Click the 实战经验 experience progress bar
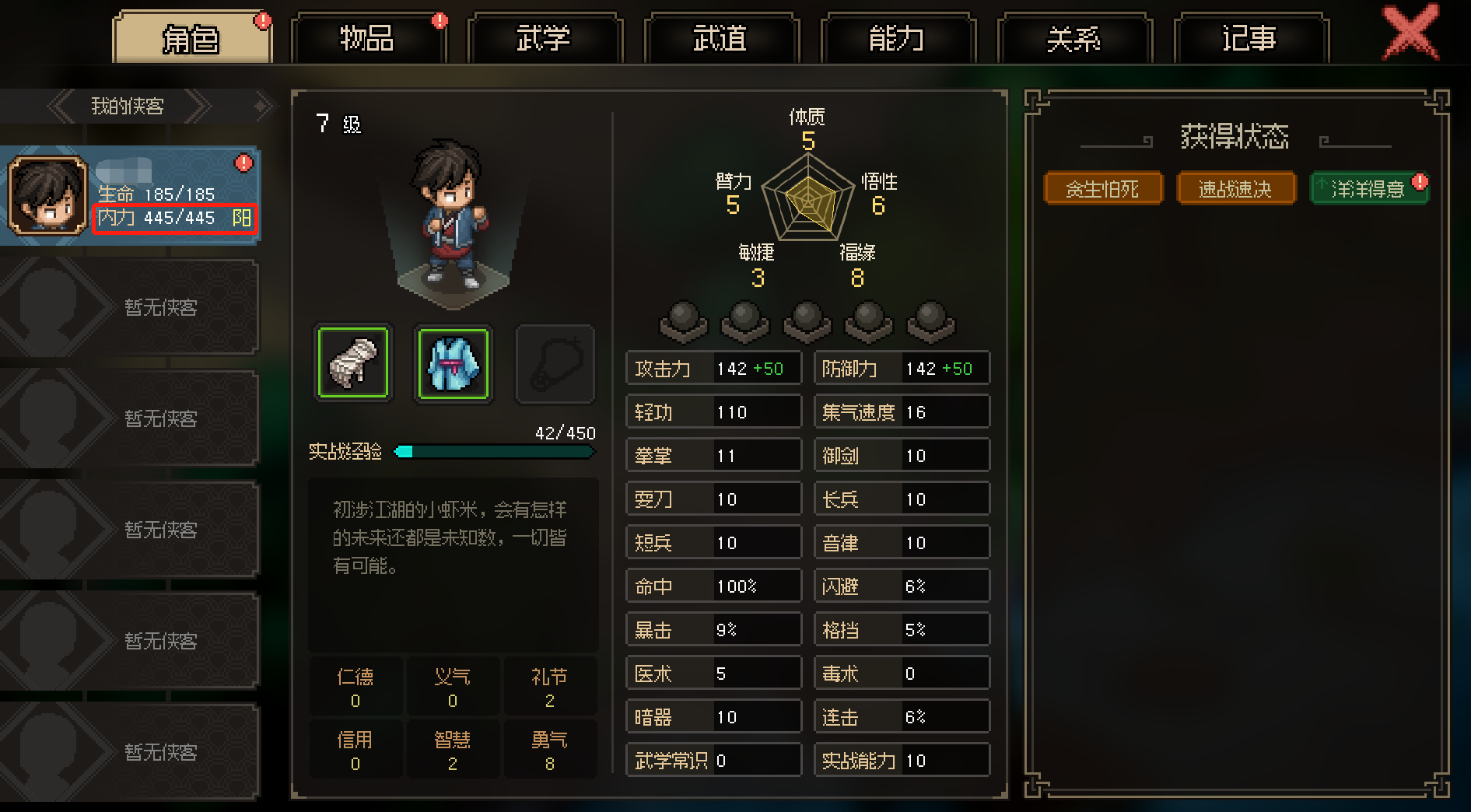Viewport: 1471px width, 812px height. pos(495,451)
